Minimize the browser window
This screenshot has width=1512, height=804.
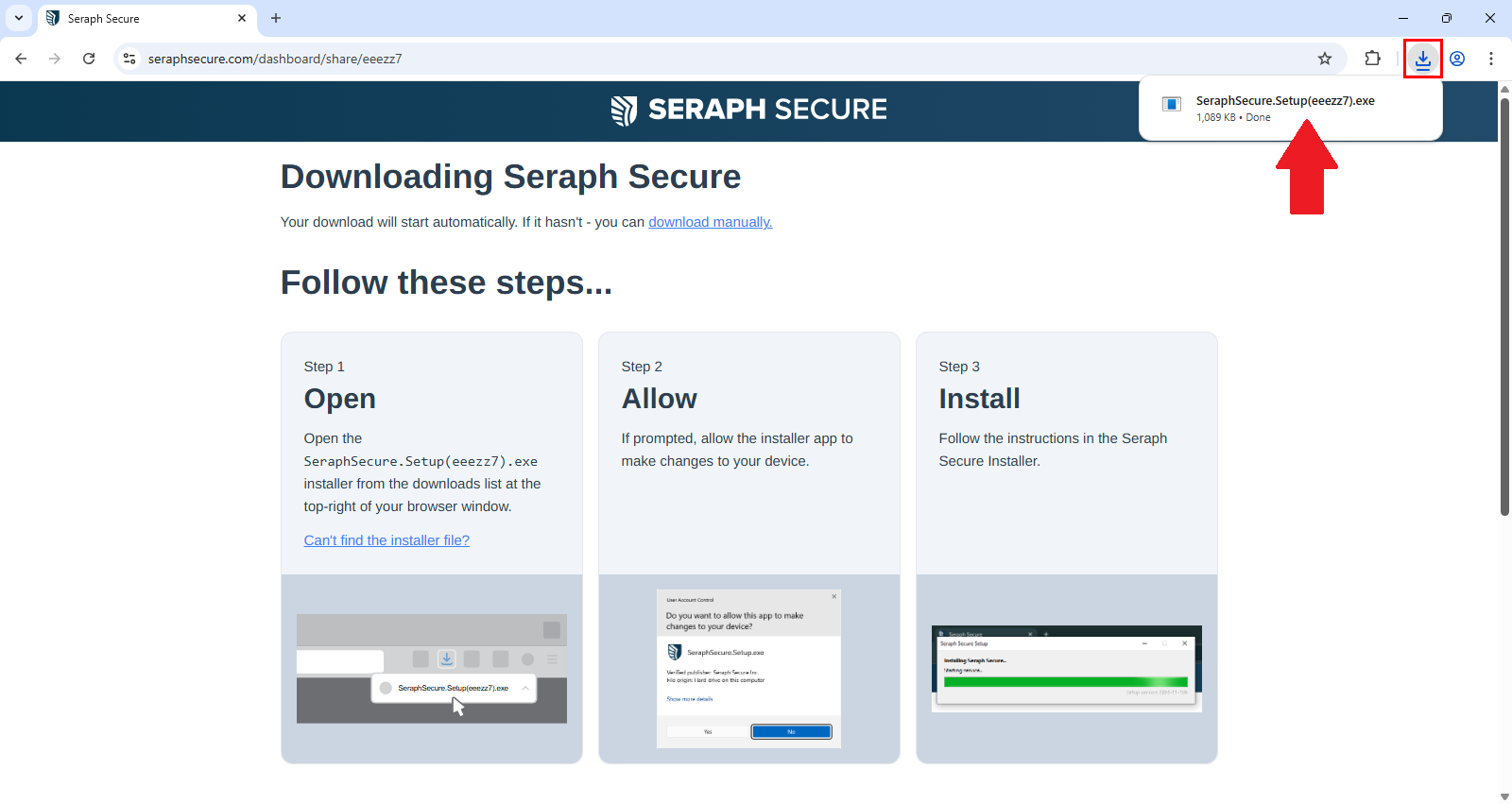click(x=1403, y=18)
